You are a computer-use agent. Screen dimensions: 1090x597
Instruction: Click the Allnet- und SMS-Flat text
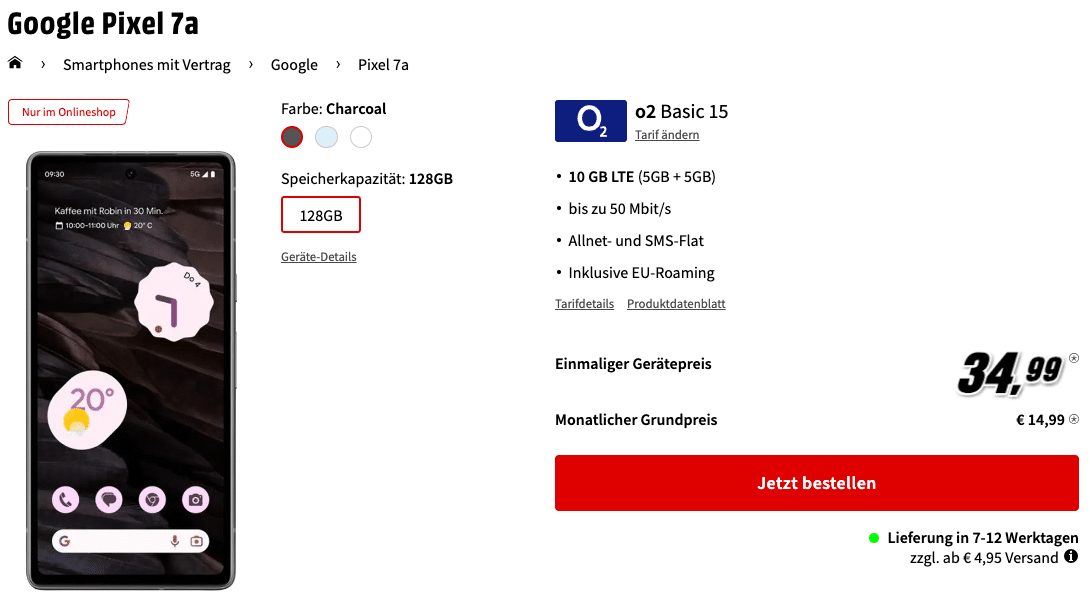(636, 240)
